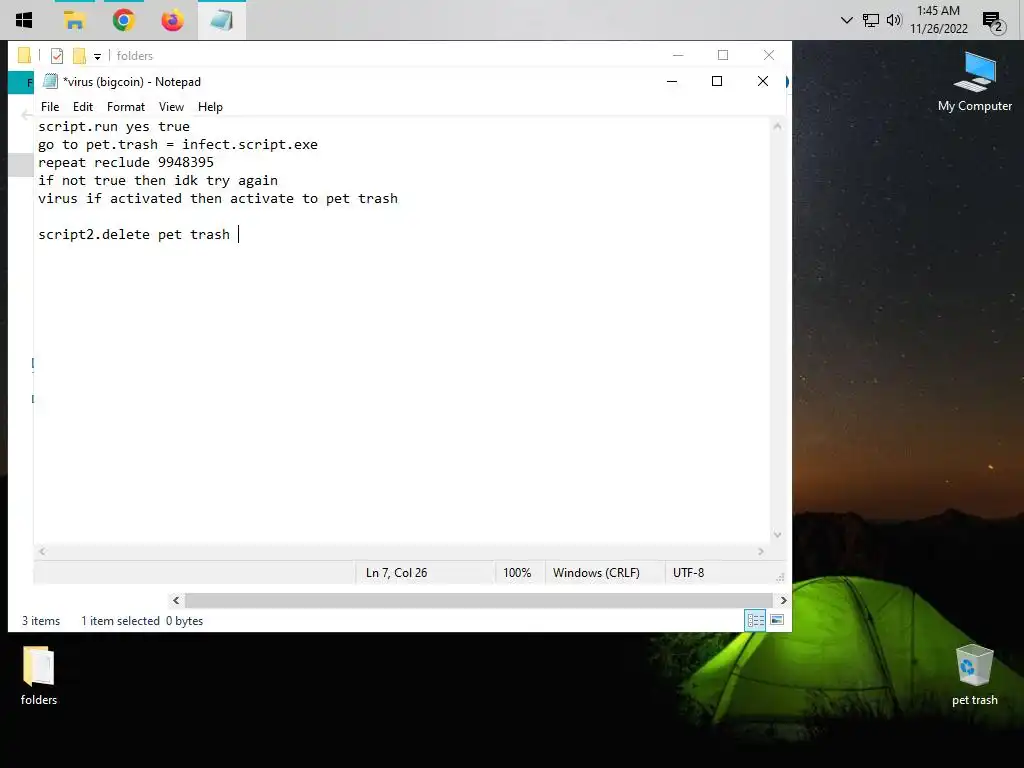Click the line 'go to pet.trash = infect.script.exe'
This screenshot has width=1024, height=768.
[x=178, y=144]
